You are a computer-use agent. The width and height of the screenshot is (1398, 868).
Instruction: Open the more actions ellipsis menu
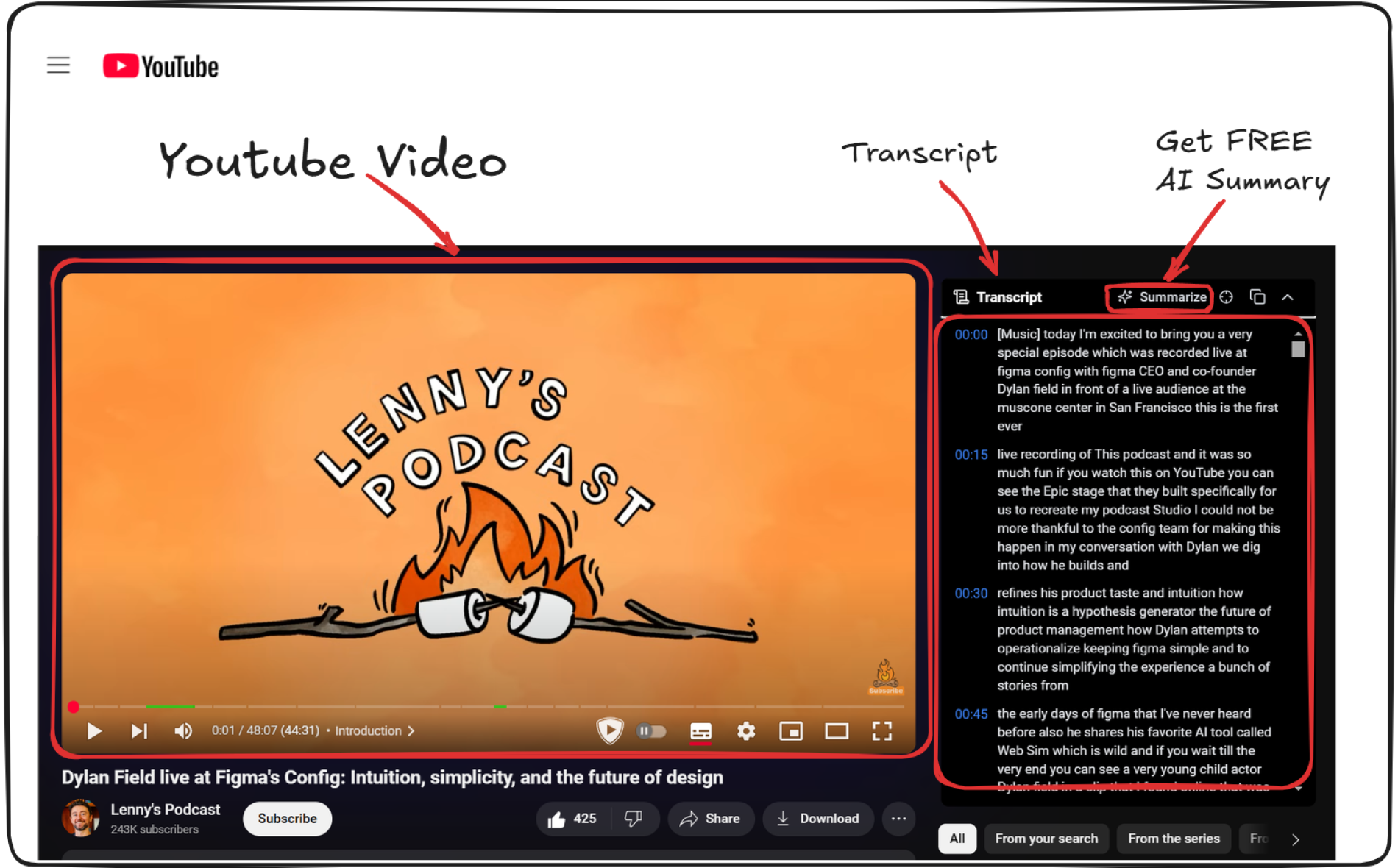(898, 819)
